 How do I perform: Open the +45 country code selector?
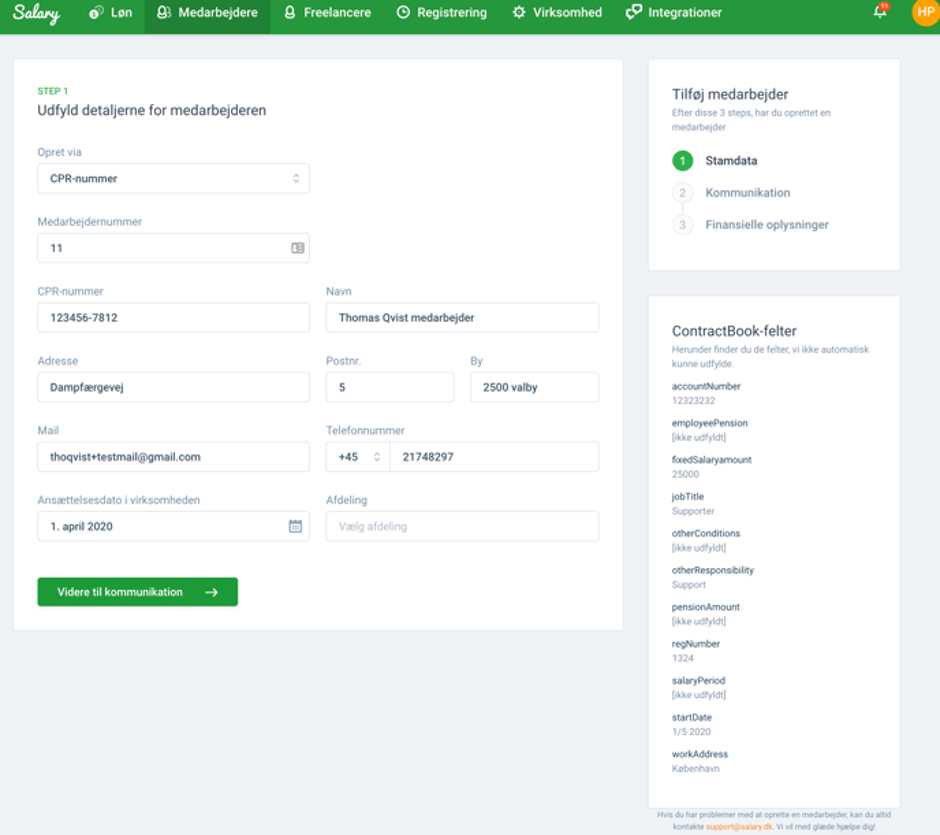[x=358, y=457]
